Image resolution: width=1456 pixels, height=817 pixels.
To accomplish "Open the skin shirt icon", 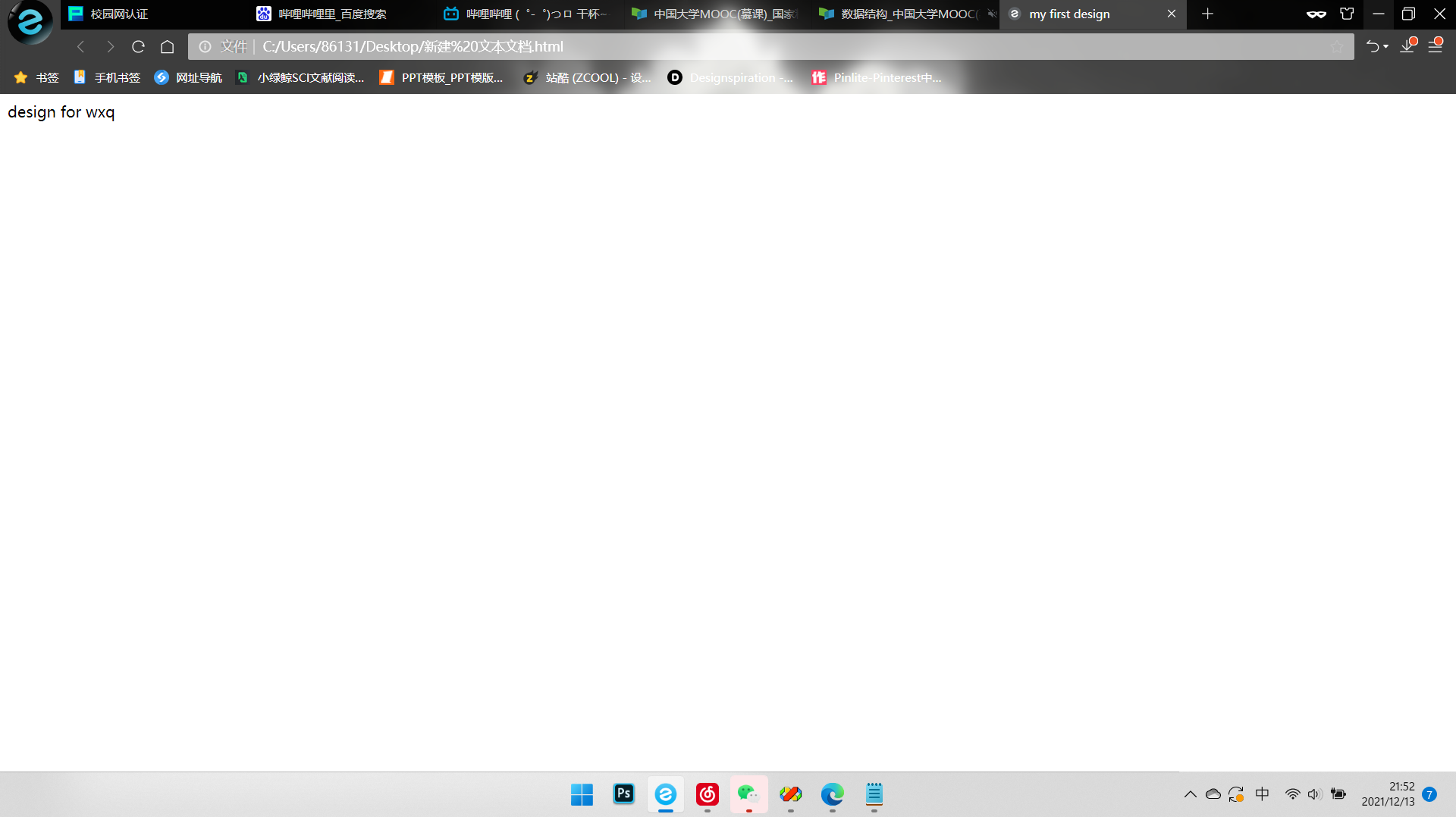I will click(x=1347, y=14).
